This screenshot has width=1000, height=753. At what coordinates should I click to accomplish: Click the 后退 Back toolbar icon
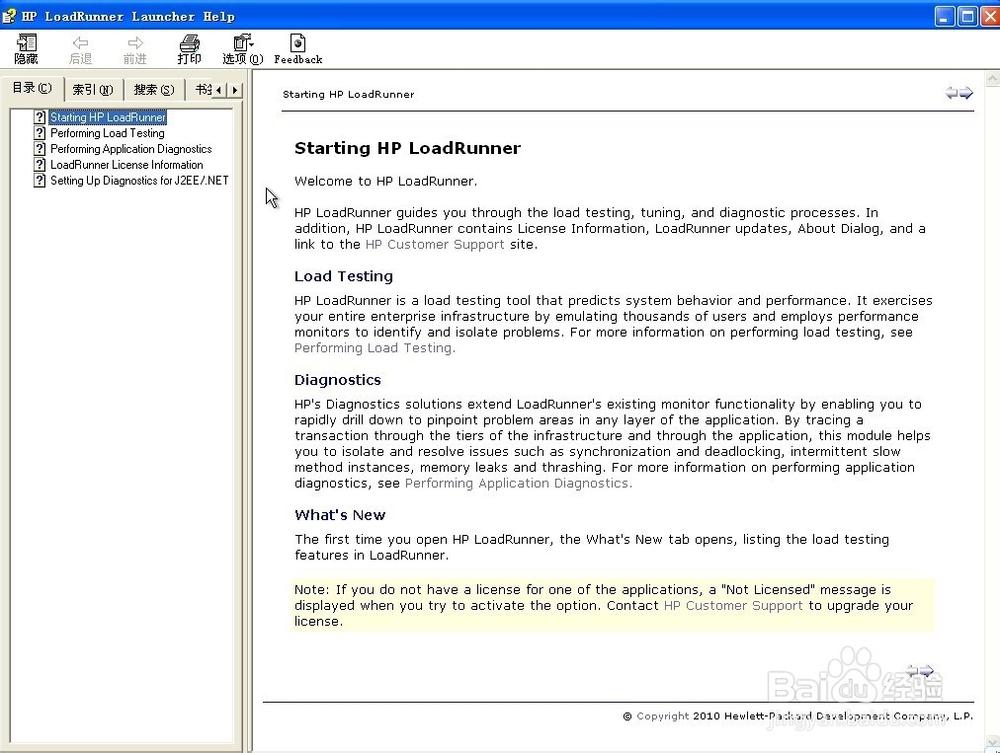pyautogui.click(x=80, y=47)
